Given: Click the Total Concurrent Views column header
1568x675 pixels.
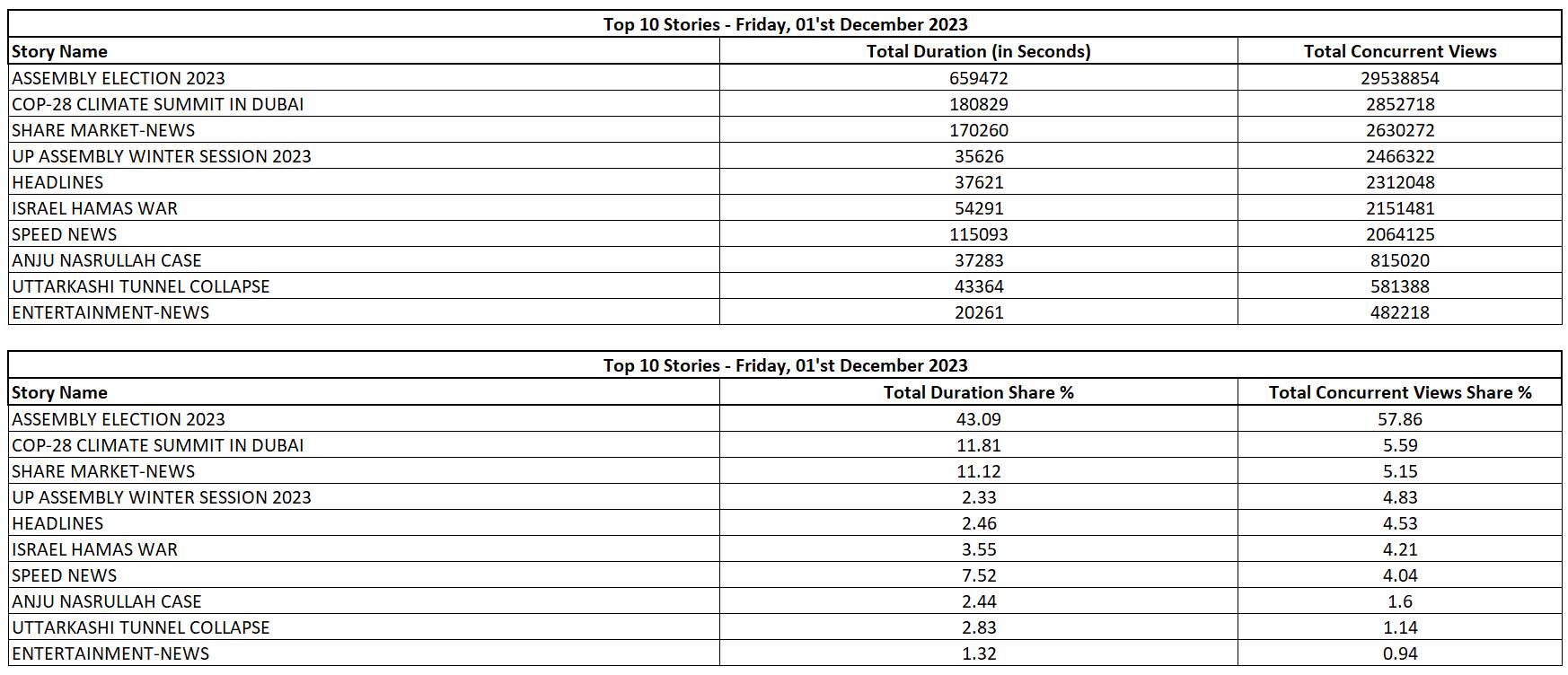Looking at the screenshot, I should pos(1399,51).
